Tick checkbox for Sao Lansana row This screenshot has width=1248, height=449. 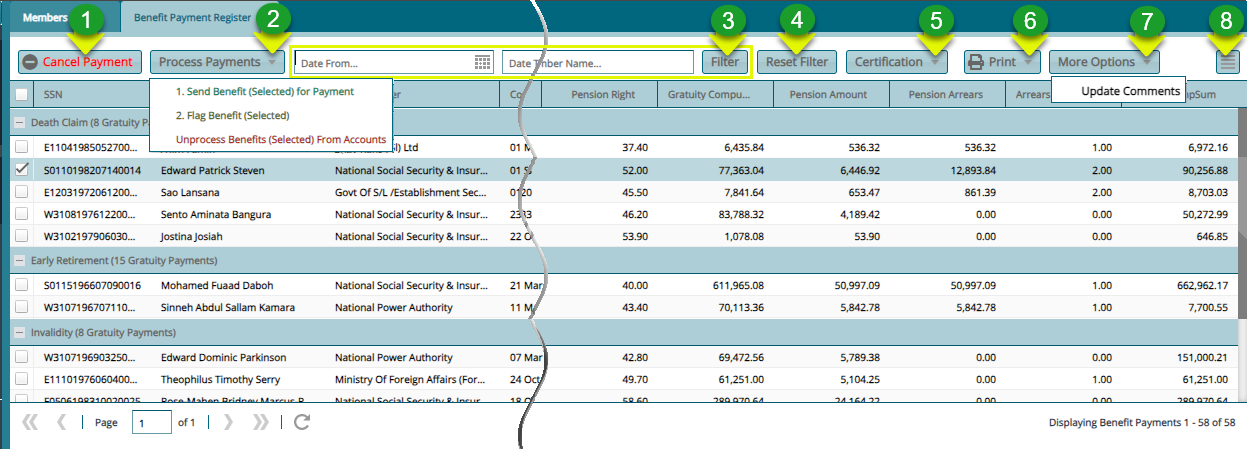(x=21, y=191)
